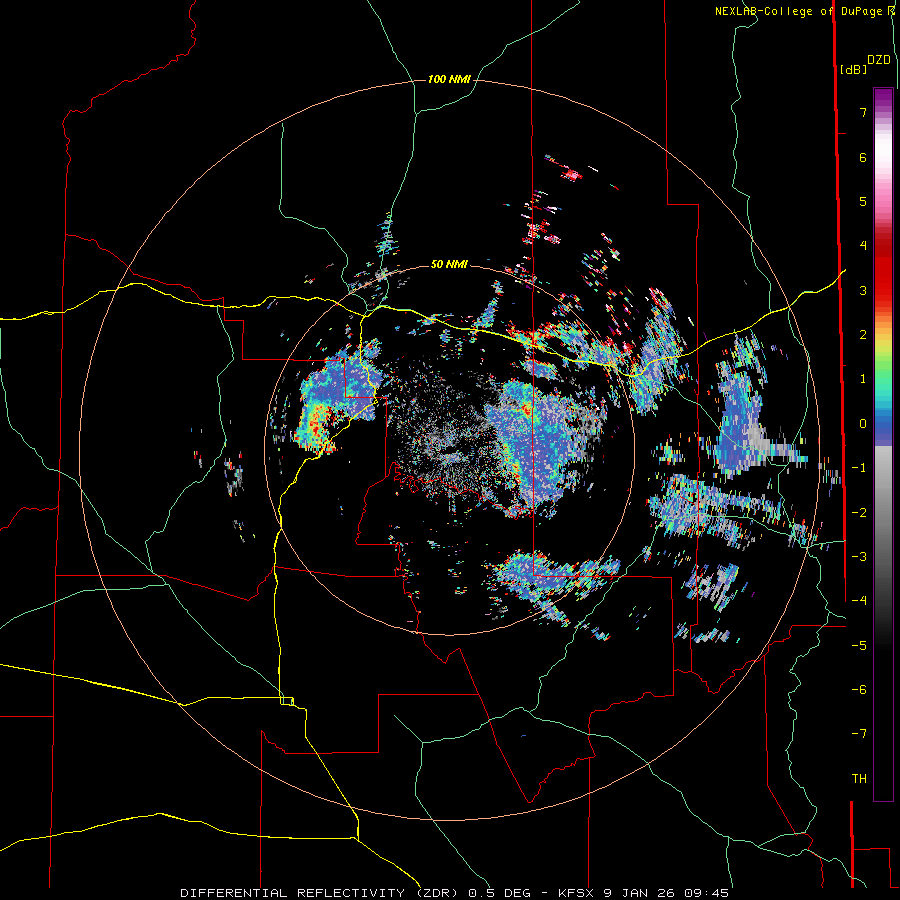This screenshot has width=900, height=900.
Task: Click the "-4" value on the color scale
Action: click(x=859, y=600)
